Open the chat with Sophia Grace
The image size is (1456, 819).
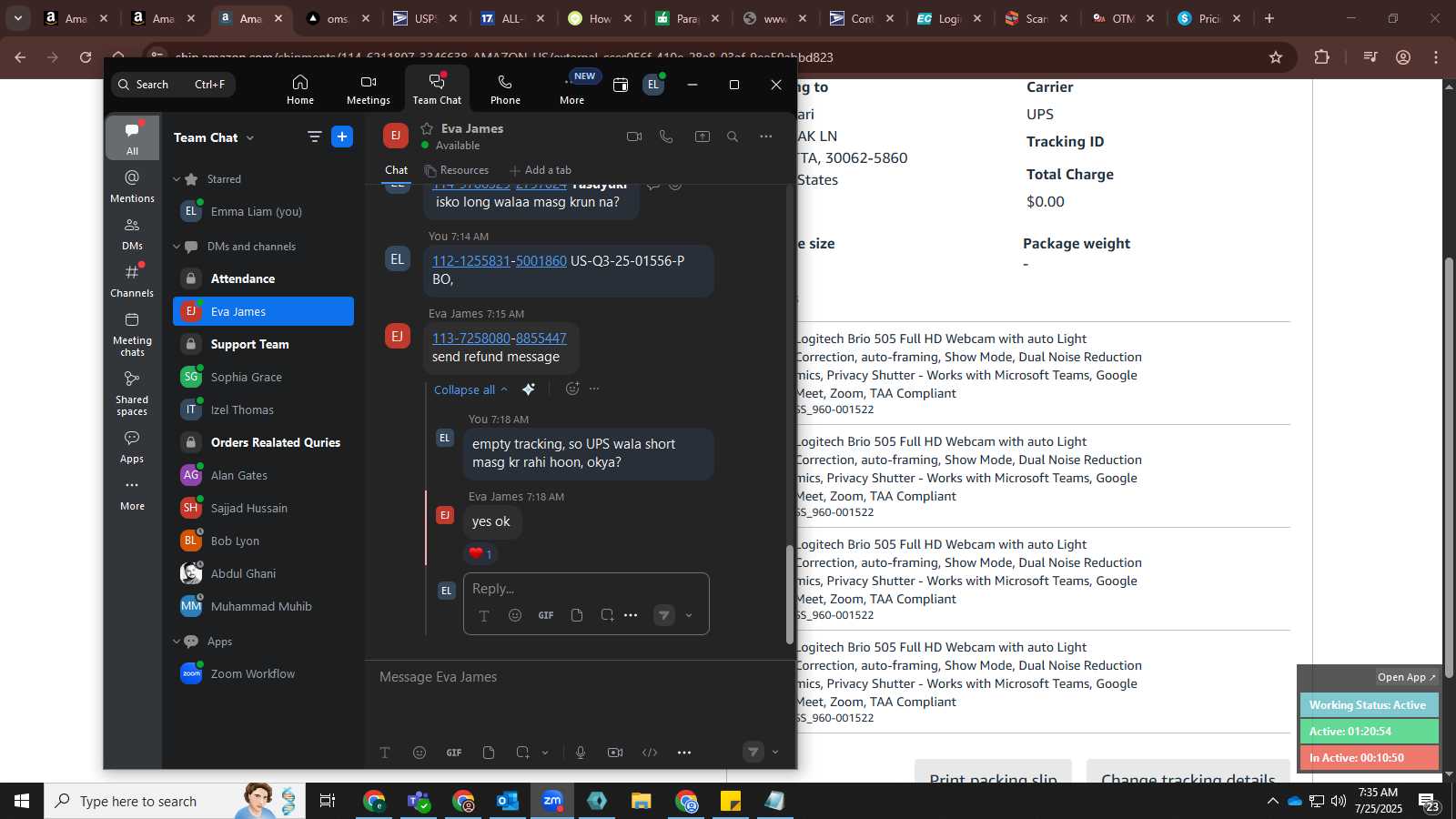pos(263,377)
